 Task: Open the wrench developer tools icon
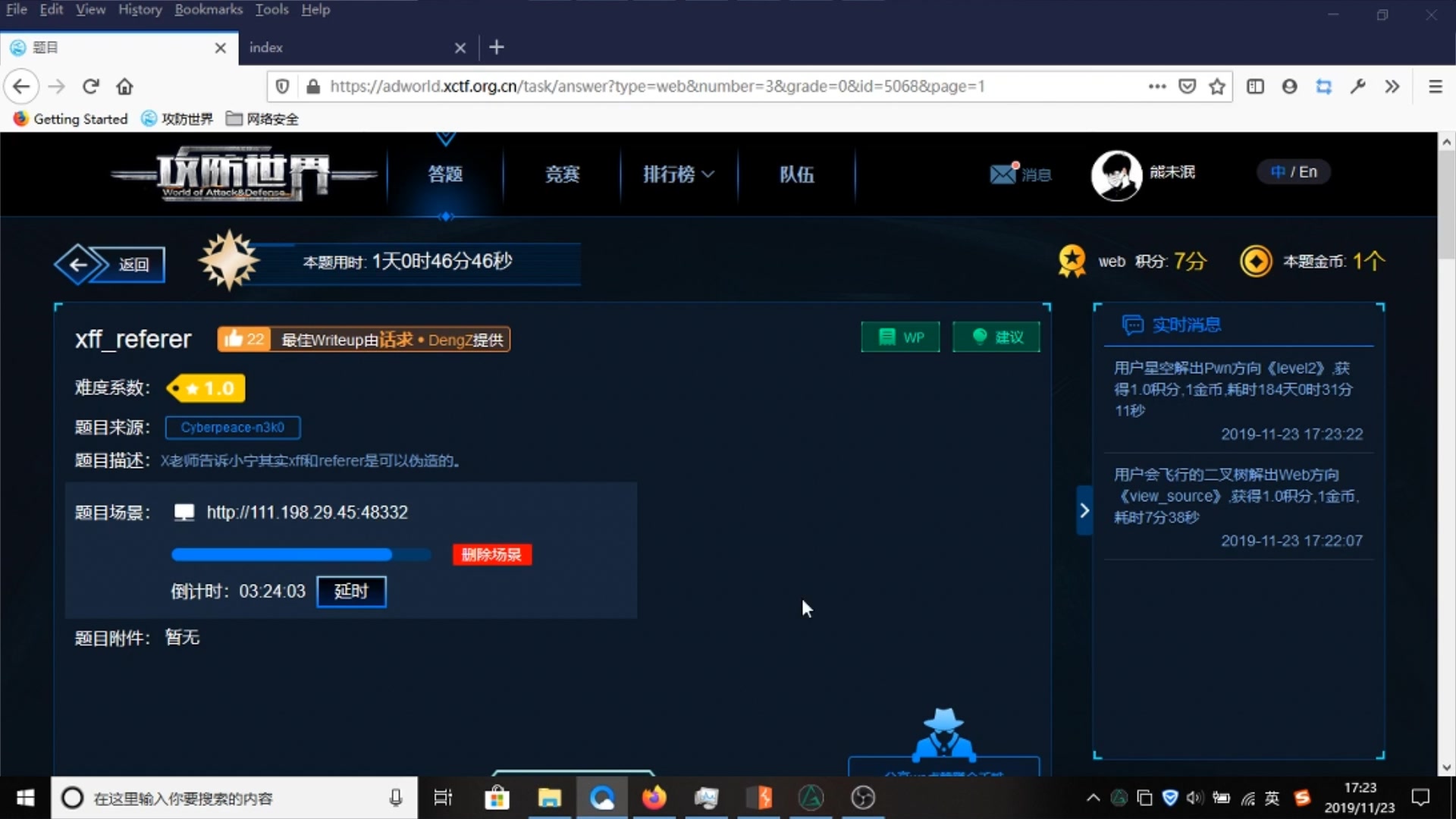[1358, 86]
